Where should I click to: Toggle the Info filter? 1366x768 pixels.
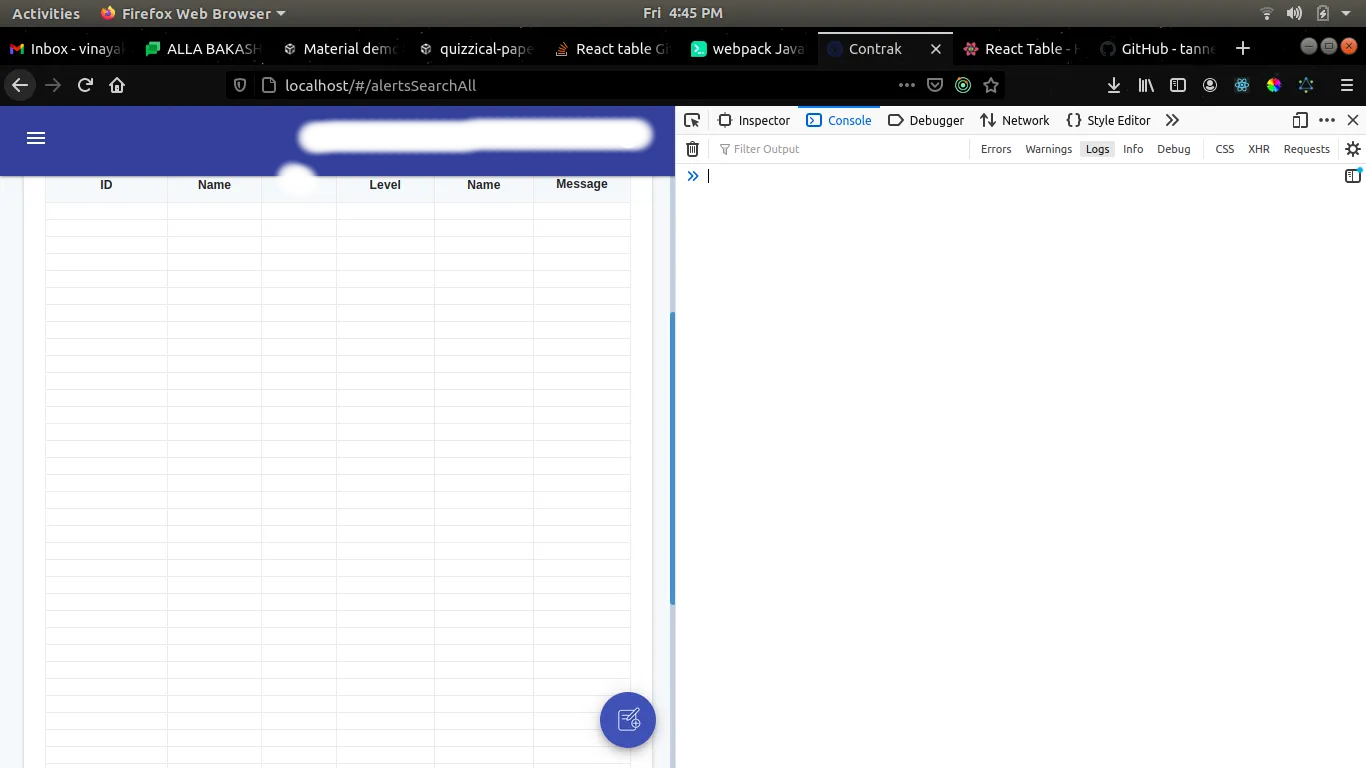click(x=1133, y=149)
